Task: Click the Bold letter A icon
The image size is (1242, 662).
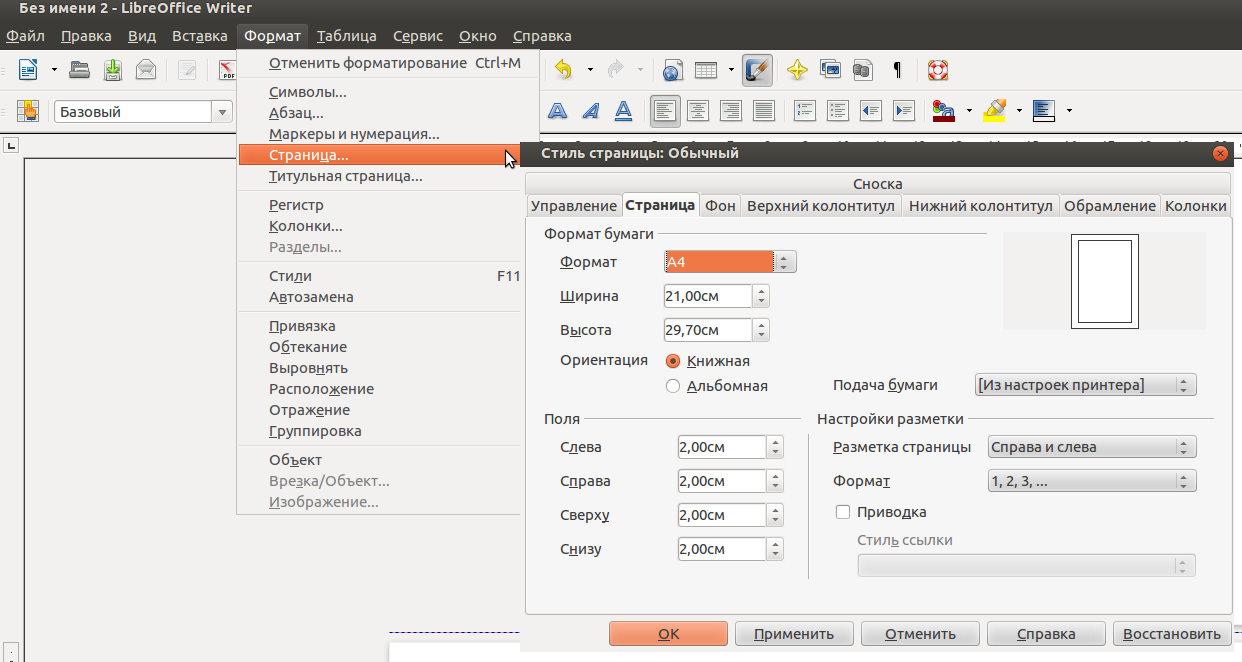Action: [557, 110]
